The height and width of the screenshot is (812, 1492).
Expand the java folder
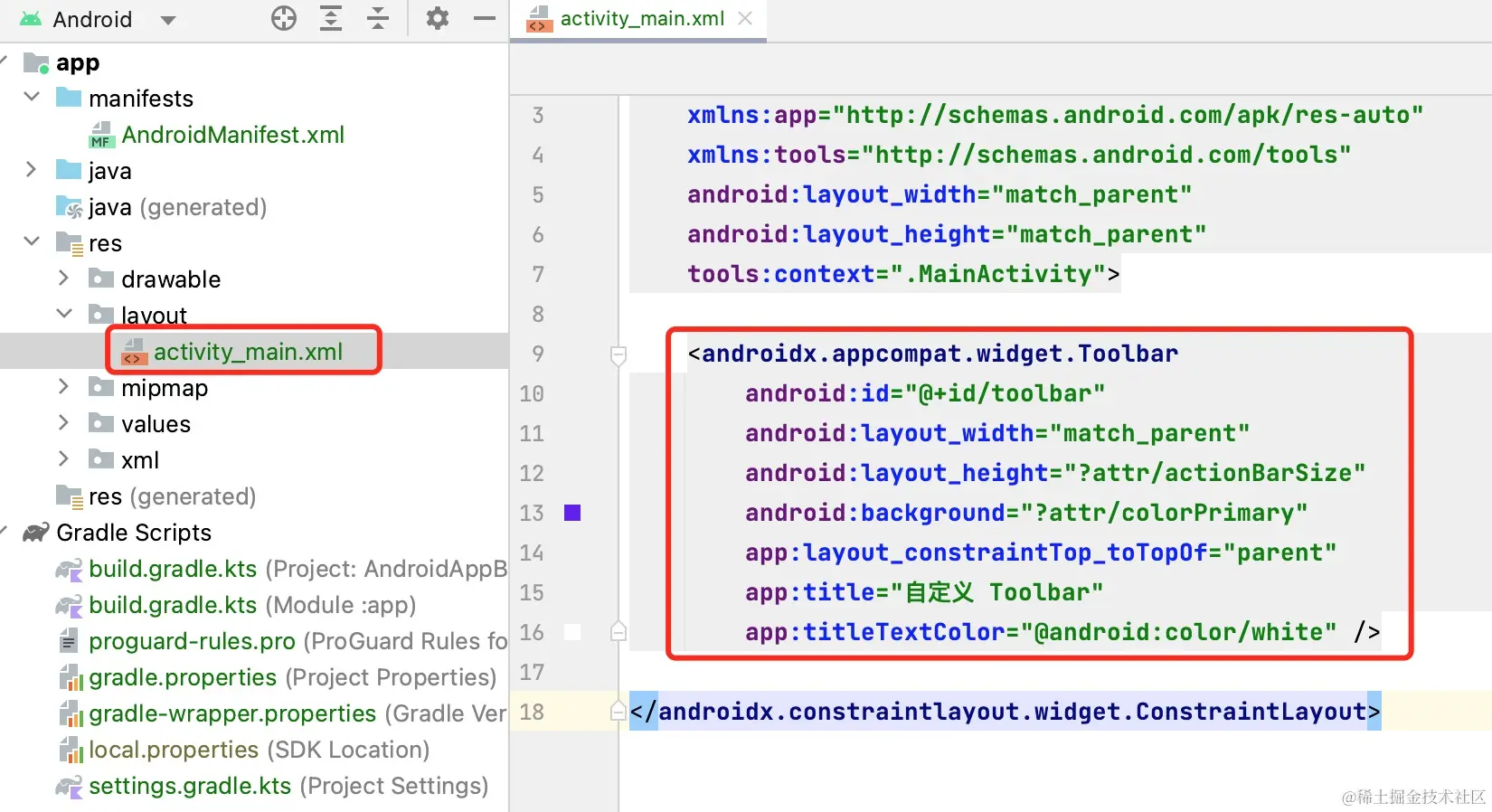pyautogui.click(x=32, y=170)
